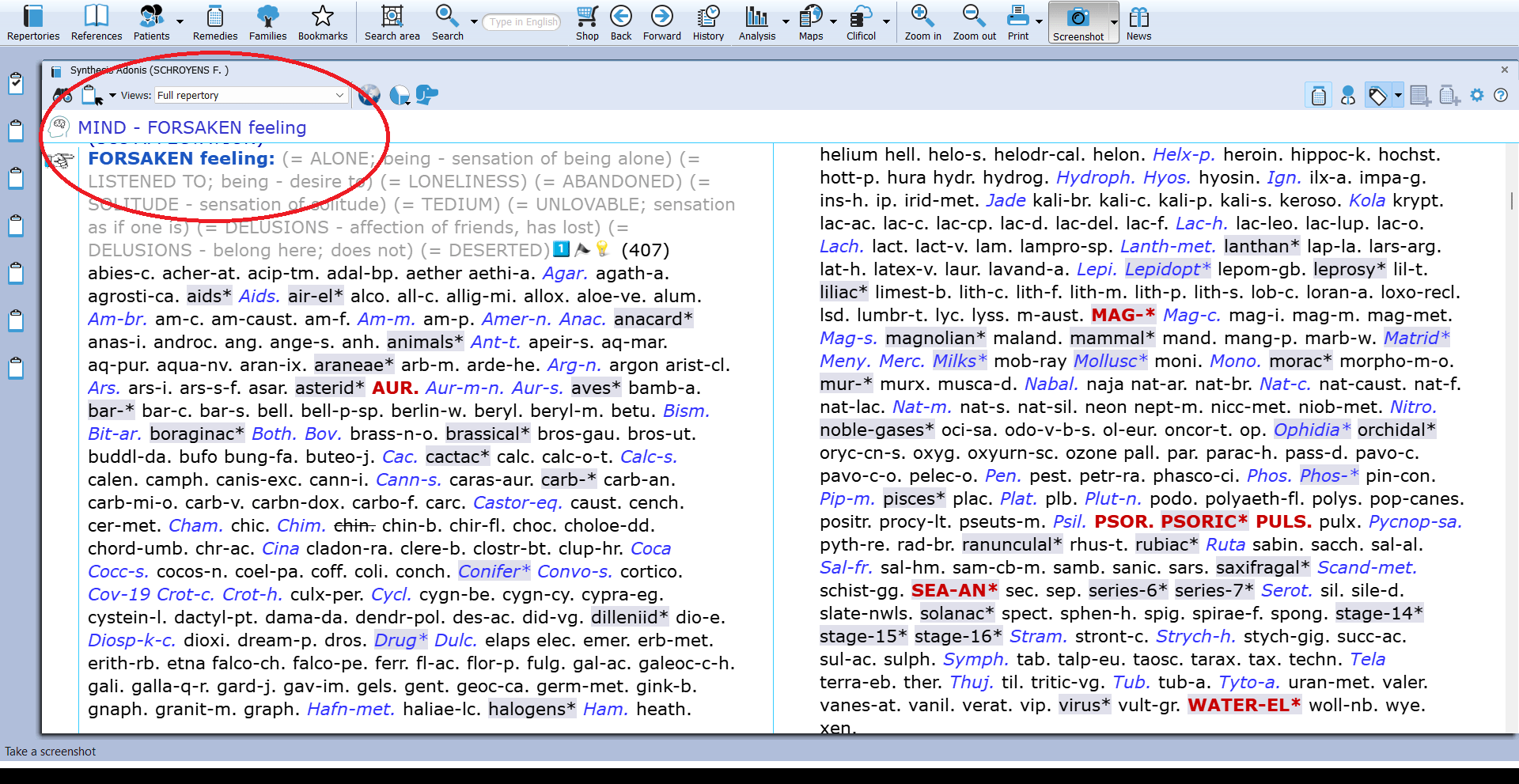Open the References books
The image size is (1519, 784).
(x=97, y=22)
